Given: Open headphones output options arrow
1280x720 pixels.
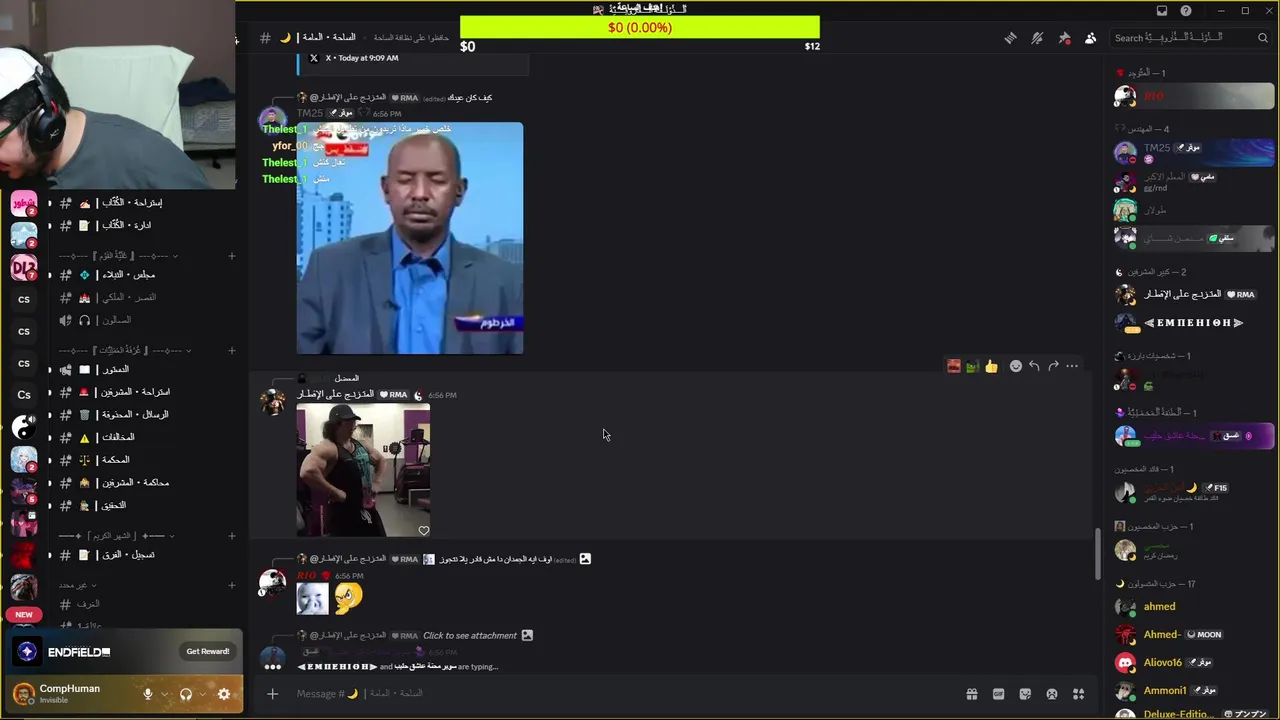Looking at the screenshot, I should pos(202,694).
